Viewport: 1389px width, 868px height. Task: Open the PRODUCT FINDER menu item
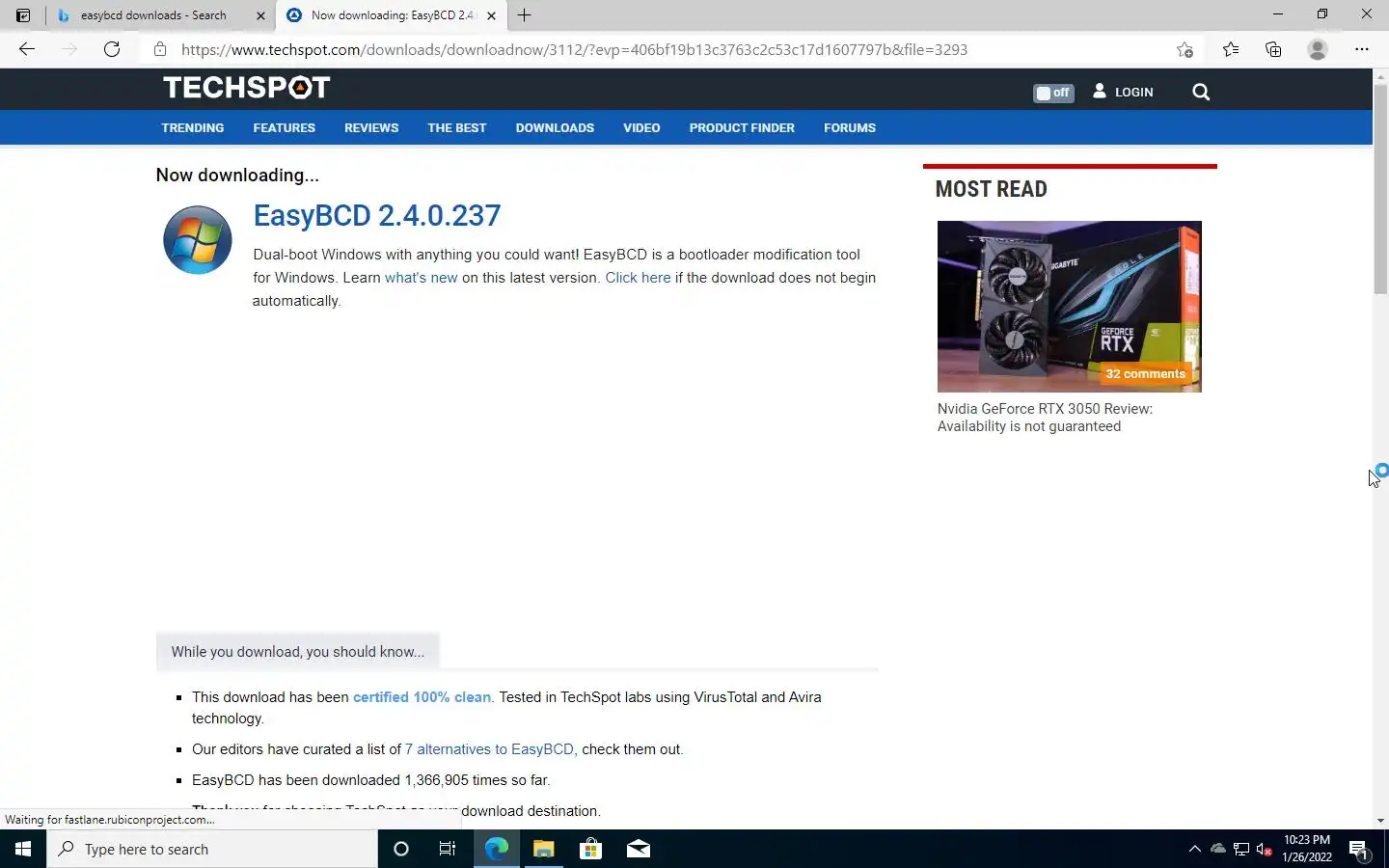(742, 127)
